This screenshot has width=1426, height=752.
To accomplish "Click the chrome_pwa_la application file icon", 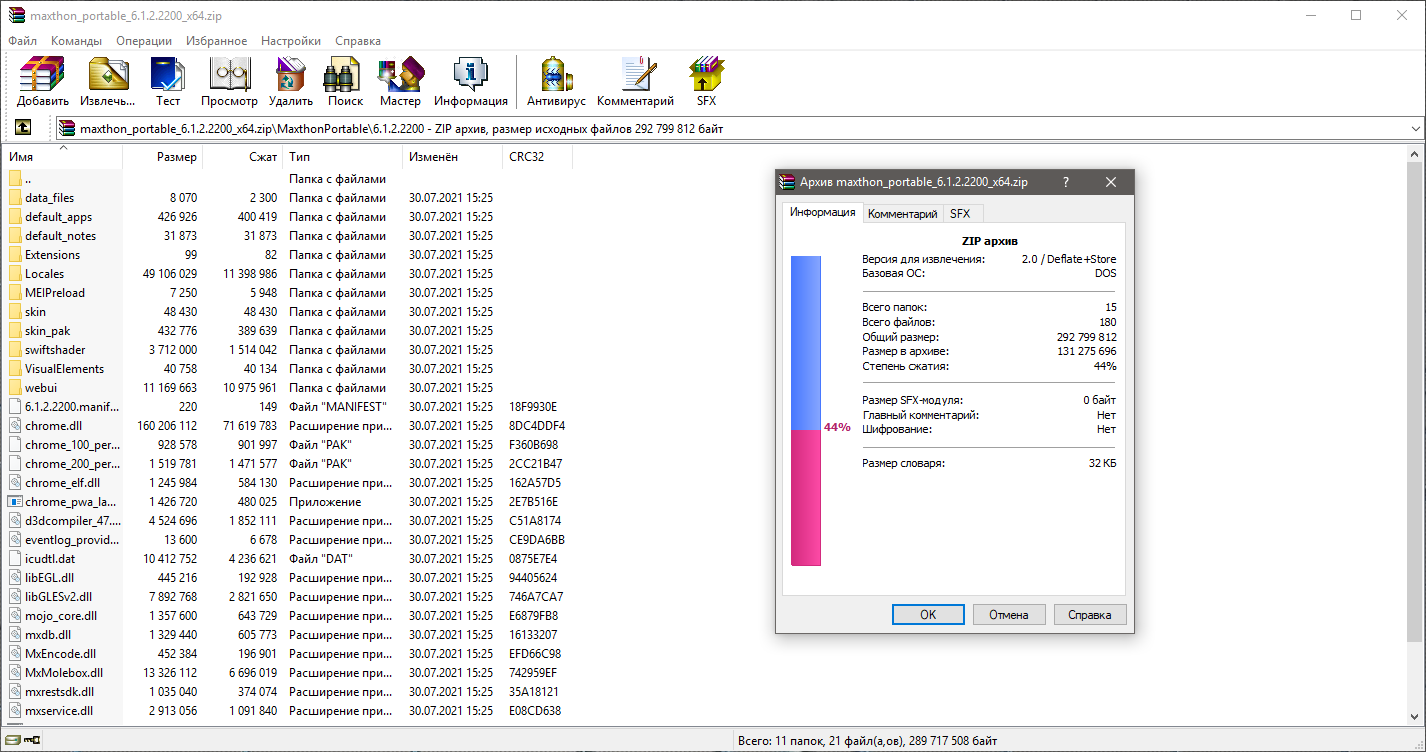I will coord(15,502).
